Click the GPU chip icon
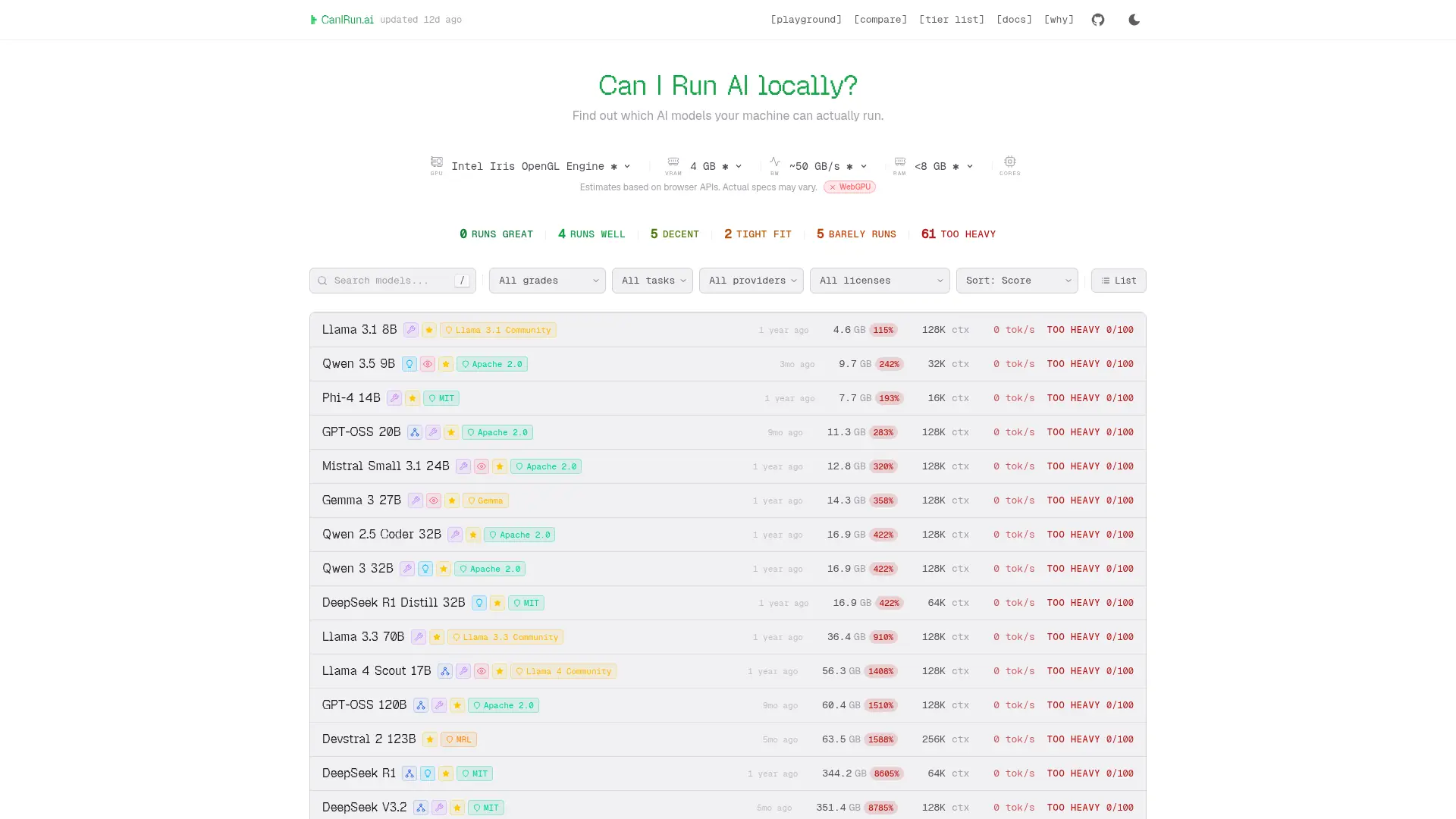This screenshot has height=819, width=1456. (x=437, y=162)
